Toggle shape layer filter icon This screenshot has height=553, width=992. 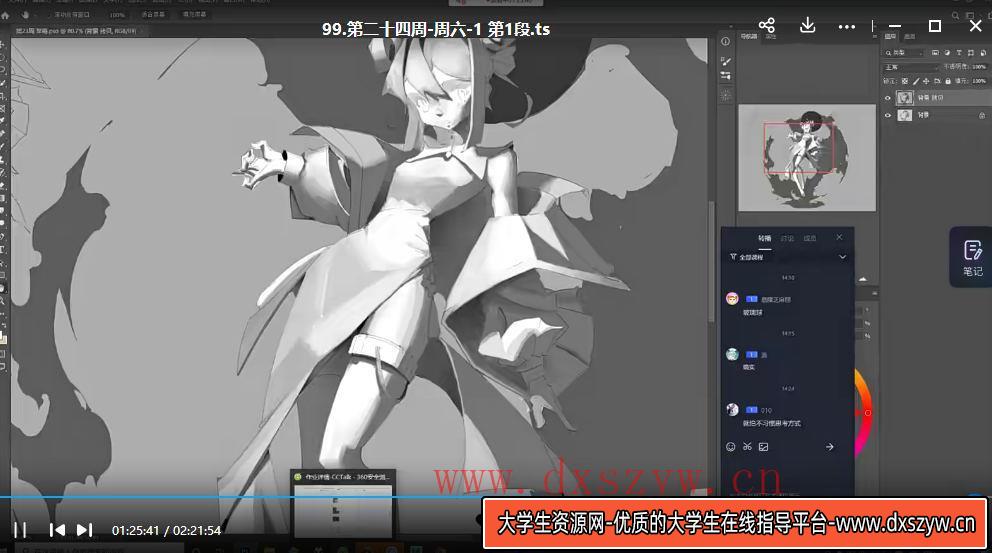(x=970, y=53)
